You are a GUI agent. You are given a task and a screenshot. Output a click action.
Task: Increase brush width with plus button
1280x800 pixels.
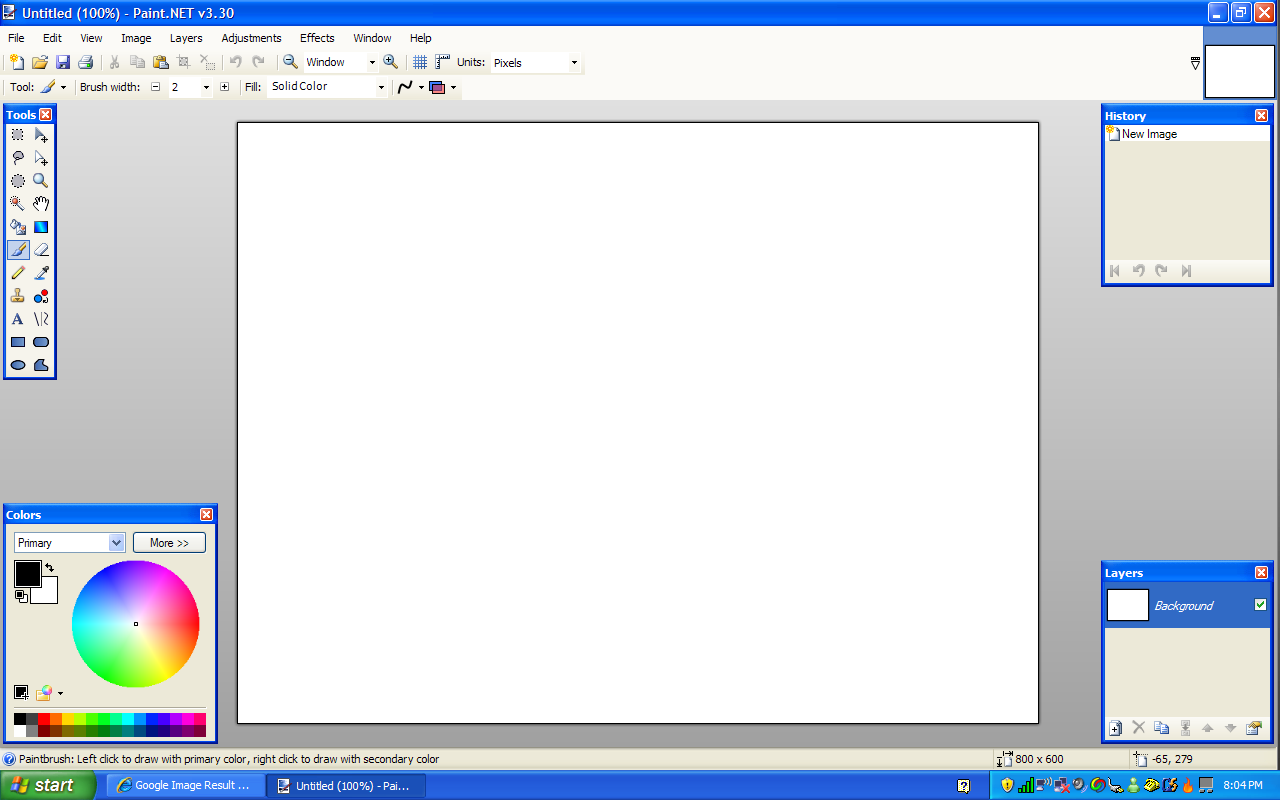click(x=224, y=87)
